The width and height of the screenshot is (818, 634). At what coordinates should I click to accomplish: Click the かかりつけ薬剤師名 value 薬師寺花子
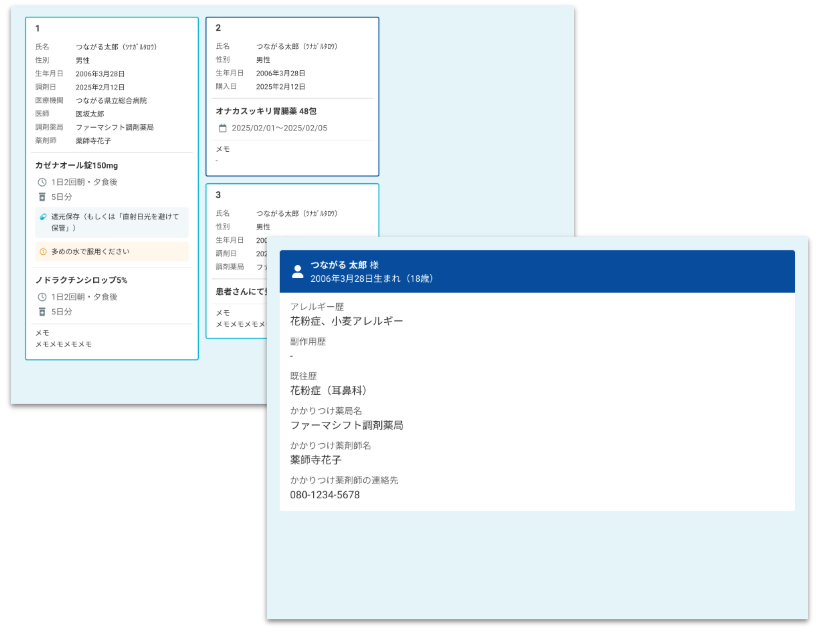click(x=316, y=460)
